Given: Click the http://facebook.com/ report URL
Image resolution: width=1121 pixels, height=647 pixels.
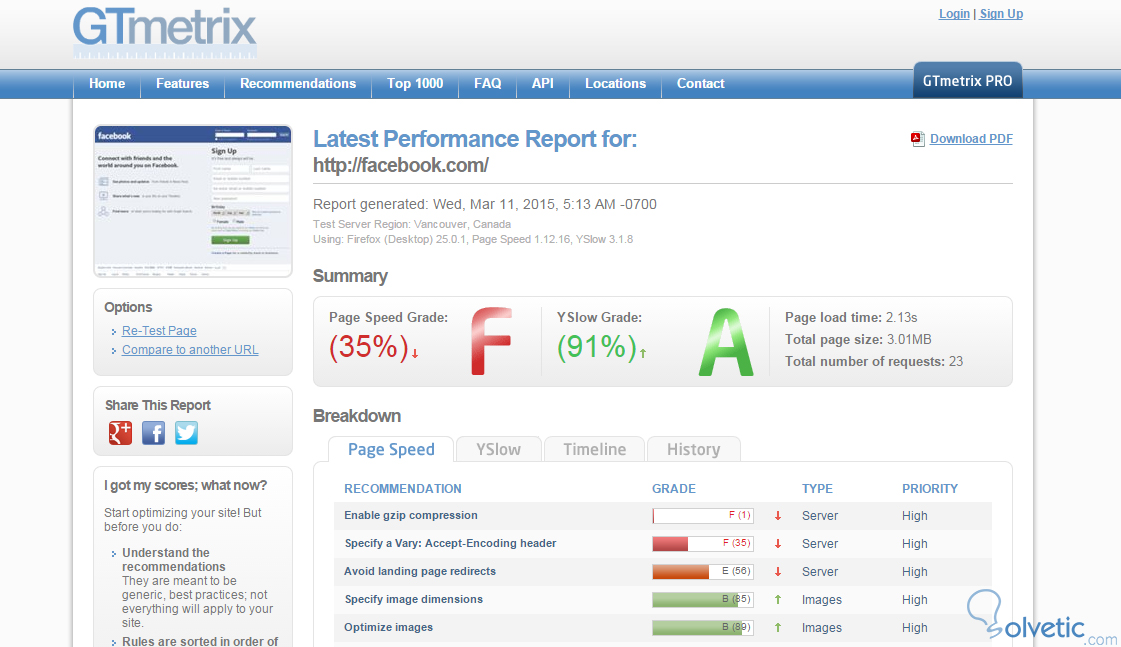Looking at the screenshot, I should click(x=401, y=165).
